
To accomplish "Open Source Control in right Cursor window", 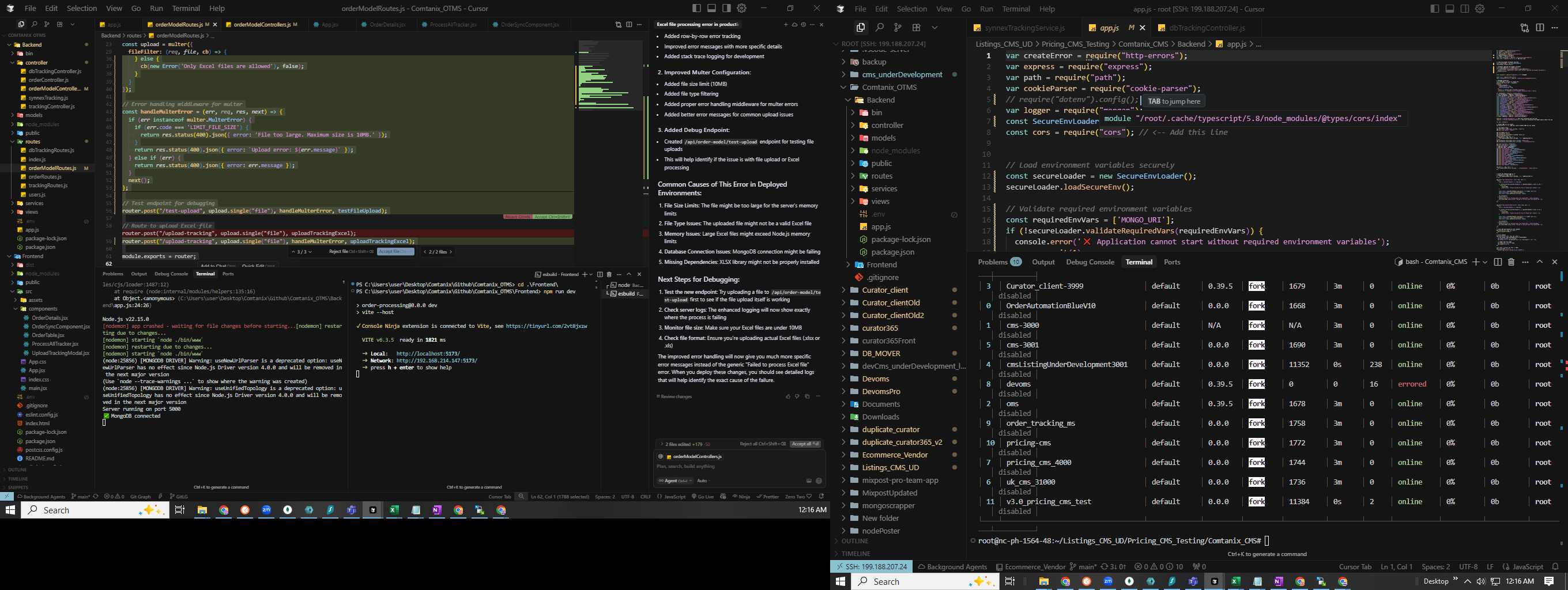I will [x=897, y=28].
